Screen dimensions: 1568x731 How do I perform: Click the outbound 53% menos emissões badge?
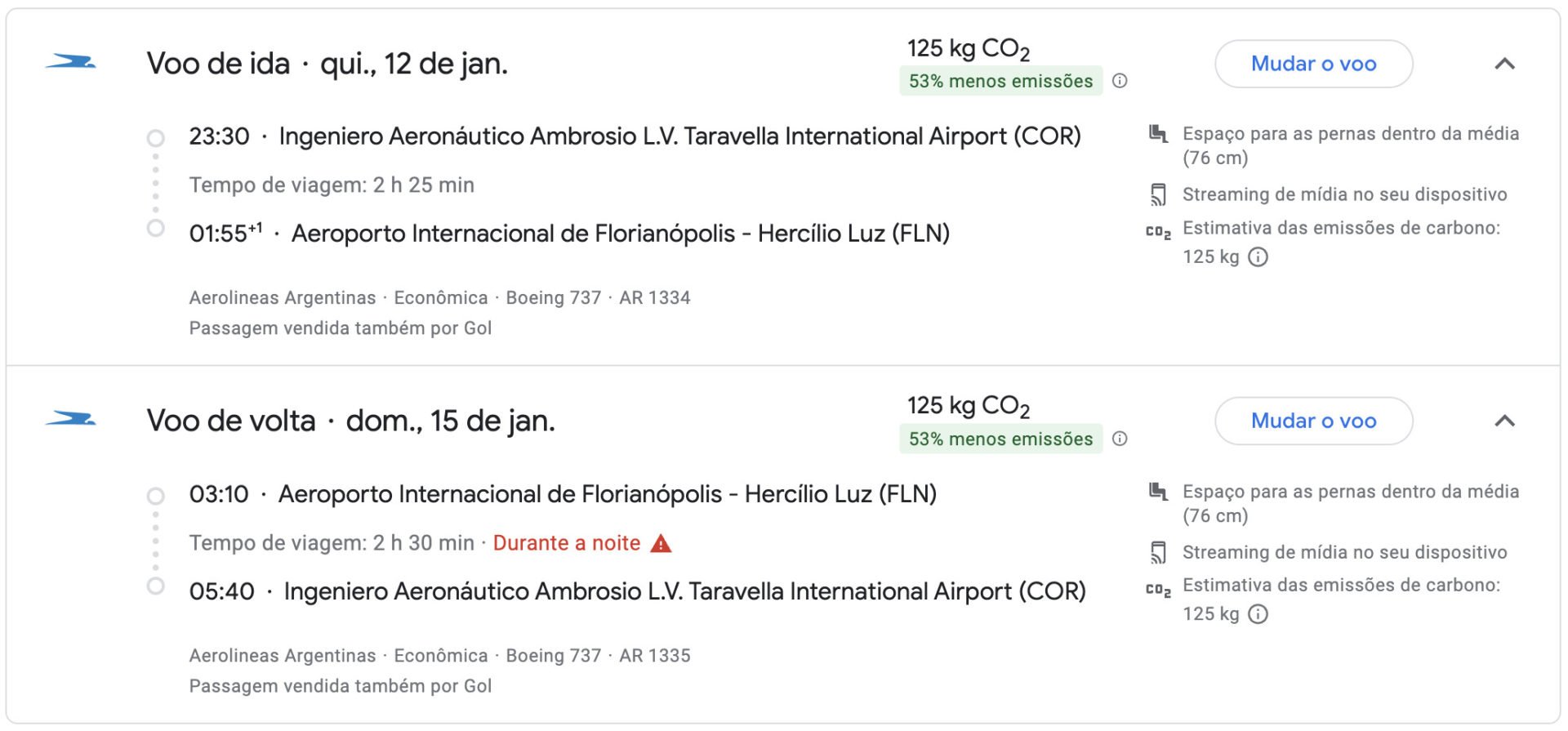(x=1001, y=81)
